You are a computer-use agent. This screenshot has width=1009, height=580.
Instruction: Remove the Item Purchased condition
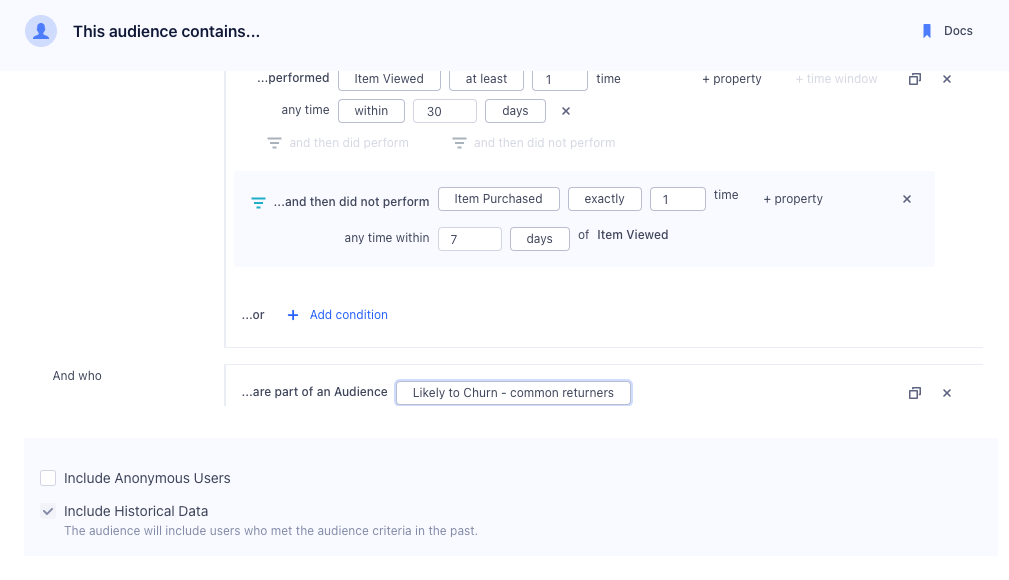[906, 198]
